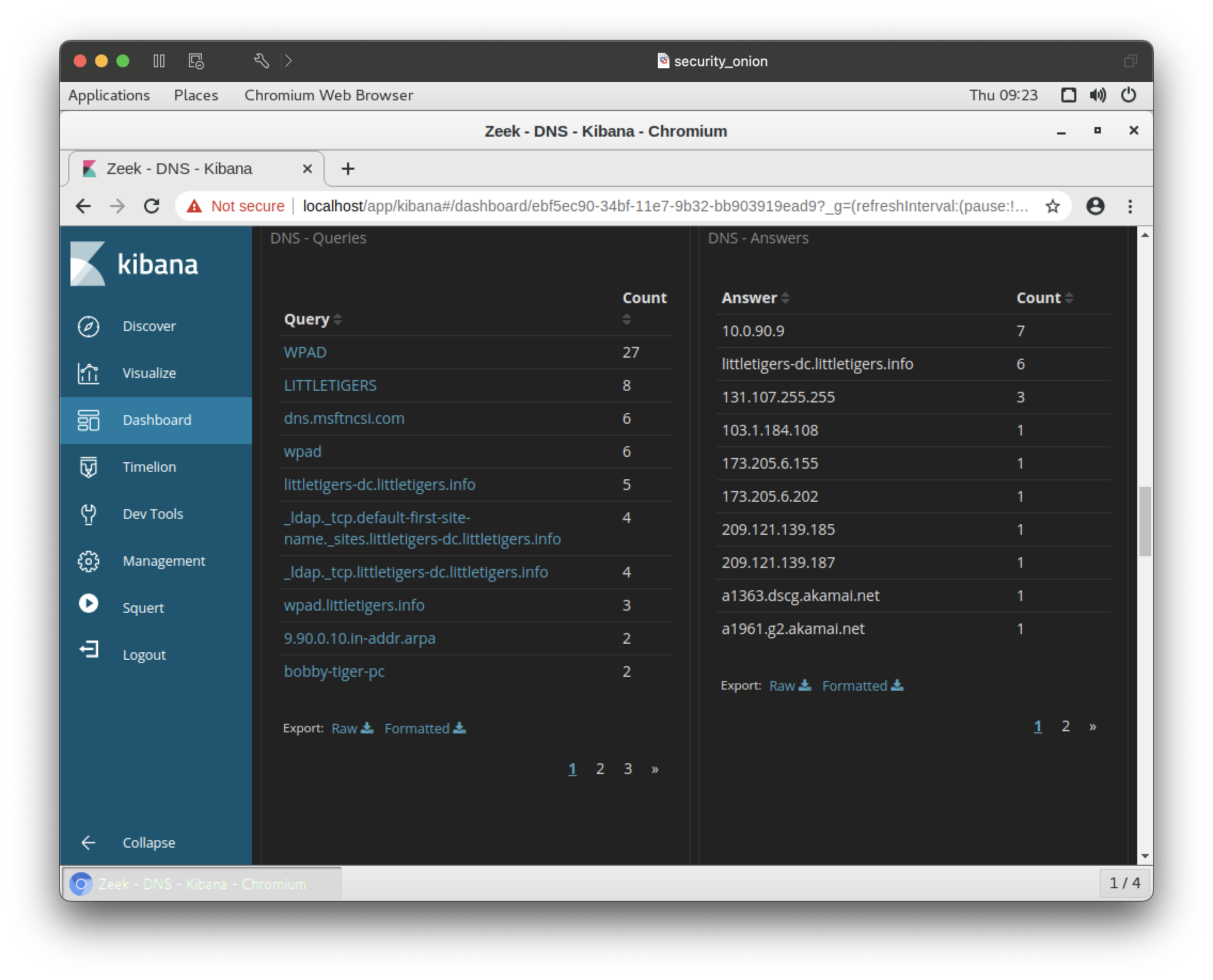The height and width of the screenshot is (980, 1213).
Task: Export DNS Answers as Raw
Action: click(x=790, y=685)
